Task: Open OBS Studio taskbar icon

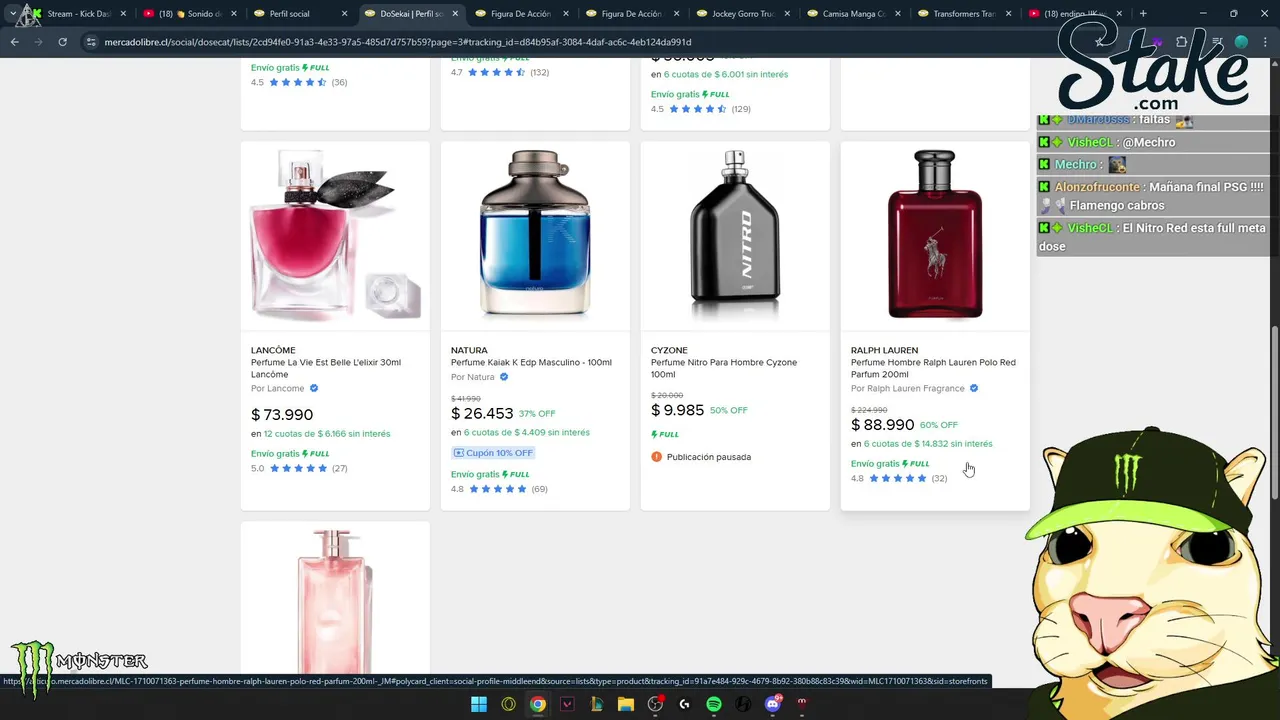Action: tap(655, 704)
